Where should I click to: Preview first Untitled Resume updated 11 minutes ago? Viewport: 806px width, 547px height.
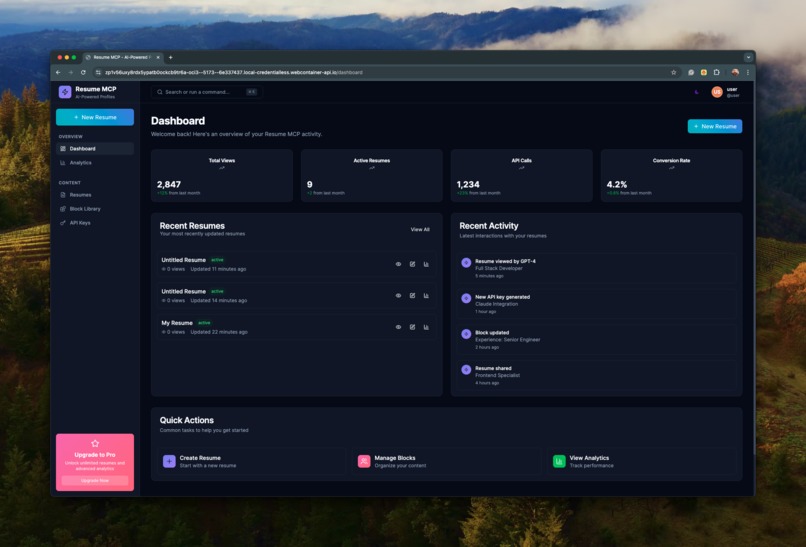coord(398,264)
